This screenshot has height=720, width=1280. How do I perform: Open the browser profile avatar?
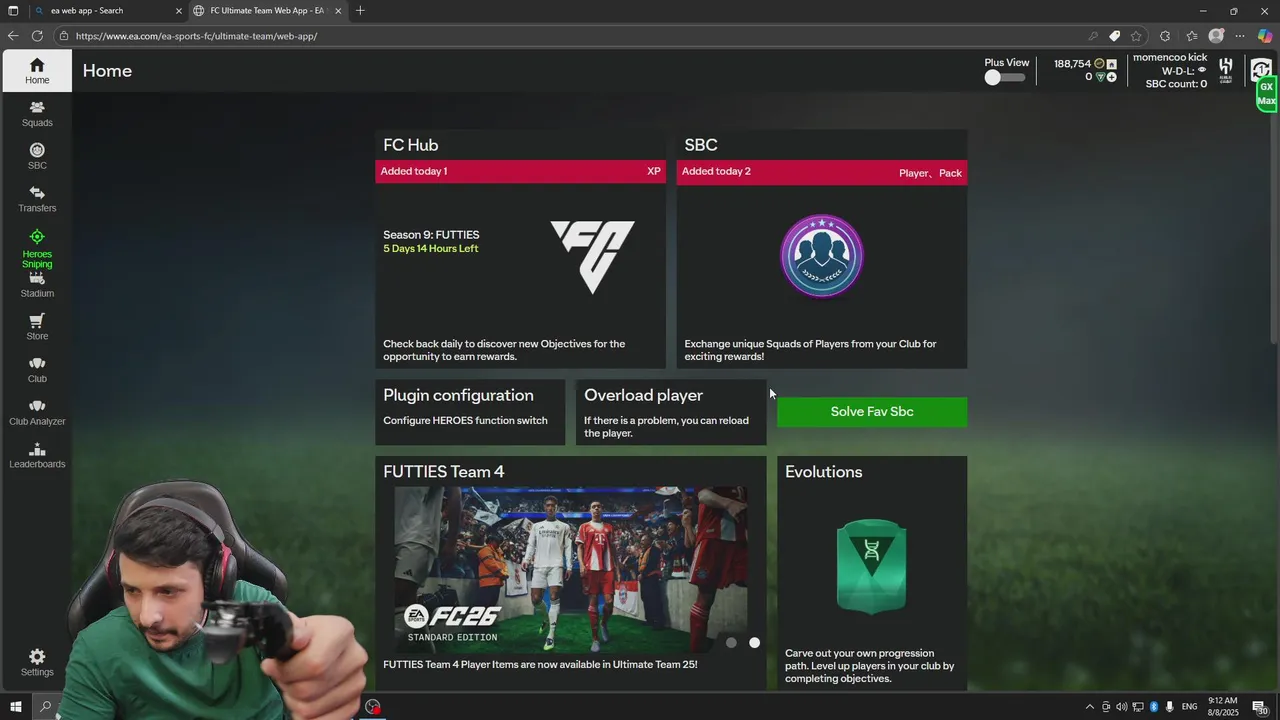(x=1216, y=36)
